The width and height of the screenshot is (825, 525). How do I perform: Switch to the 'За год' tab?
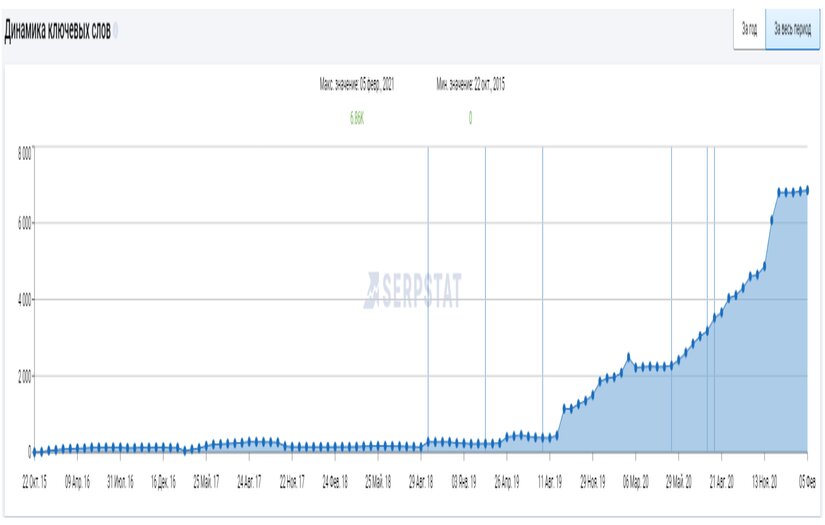[749, 29]
